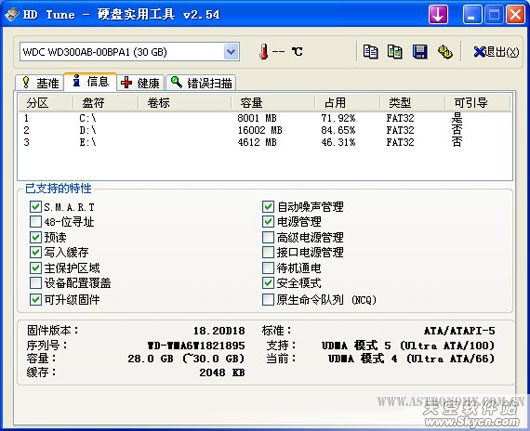Click firmware version 18.20D18

[219, 331]
